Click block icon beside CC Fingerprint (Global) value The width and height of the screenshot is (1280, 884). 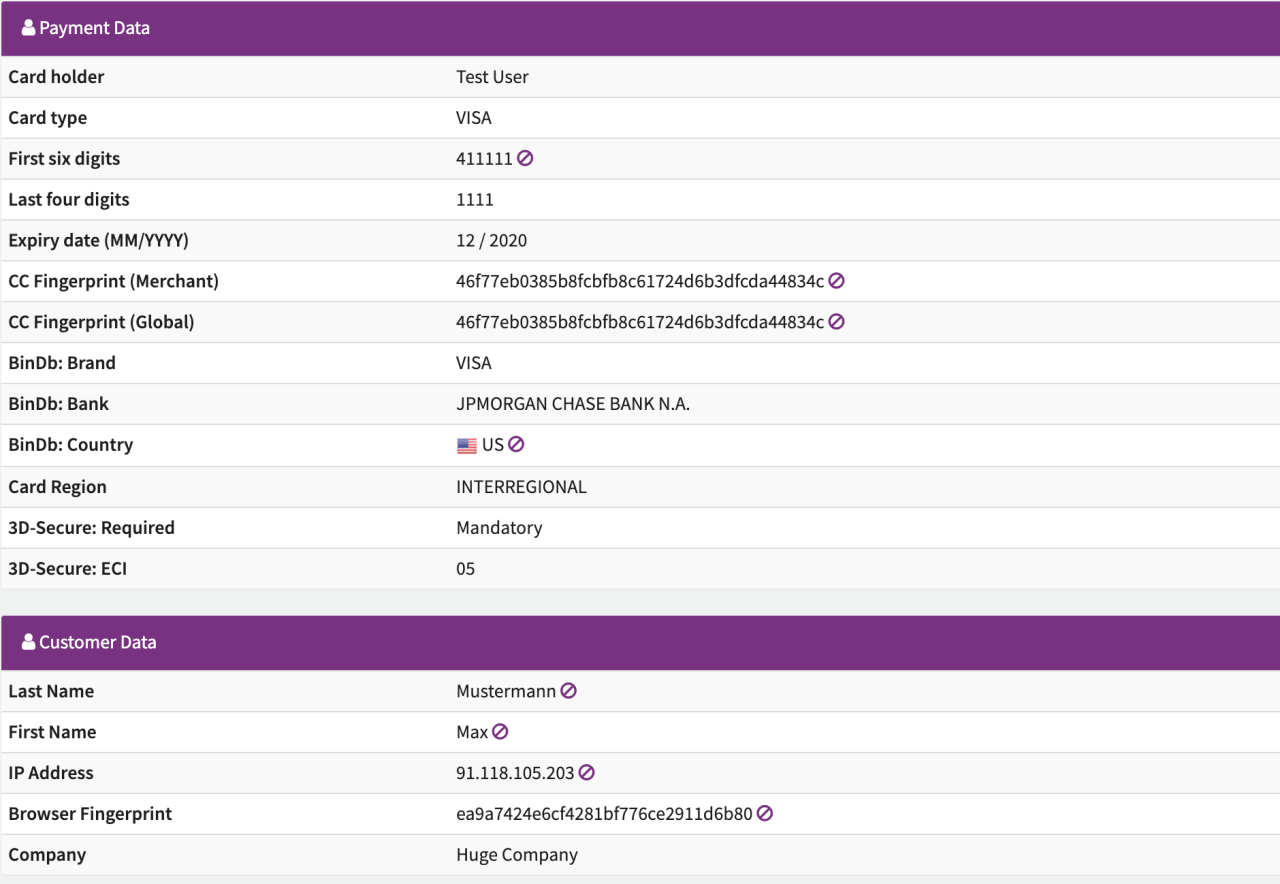coord(837,322)
